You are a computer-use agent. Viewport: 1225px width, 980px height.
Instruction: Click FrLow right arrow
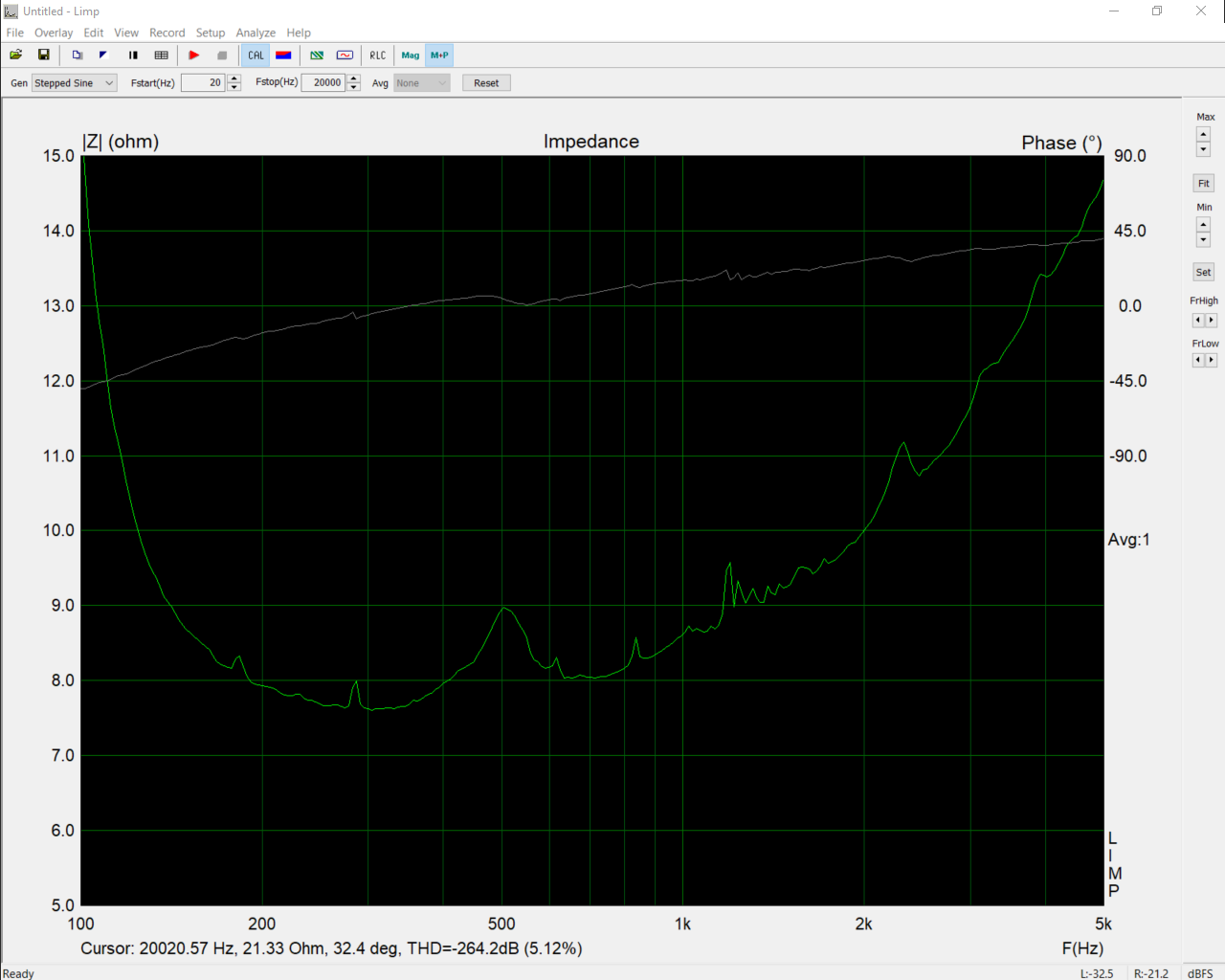(1211, 361)
